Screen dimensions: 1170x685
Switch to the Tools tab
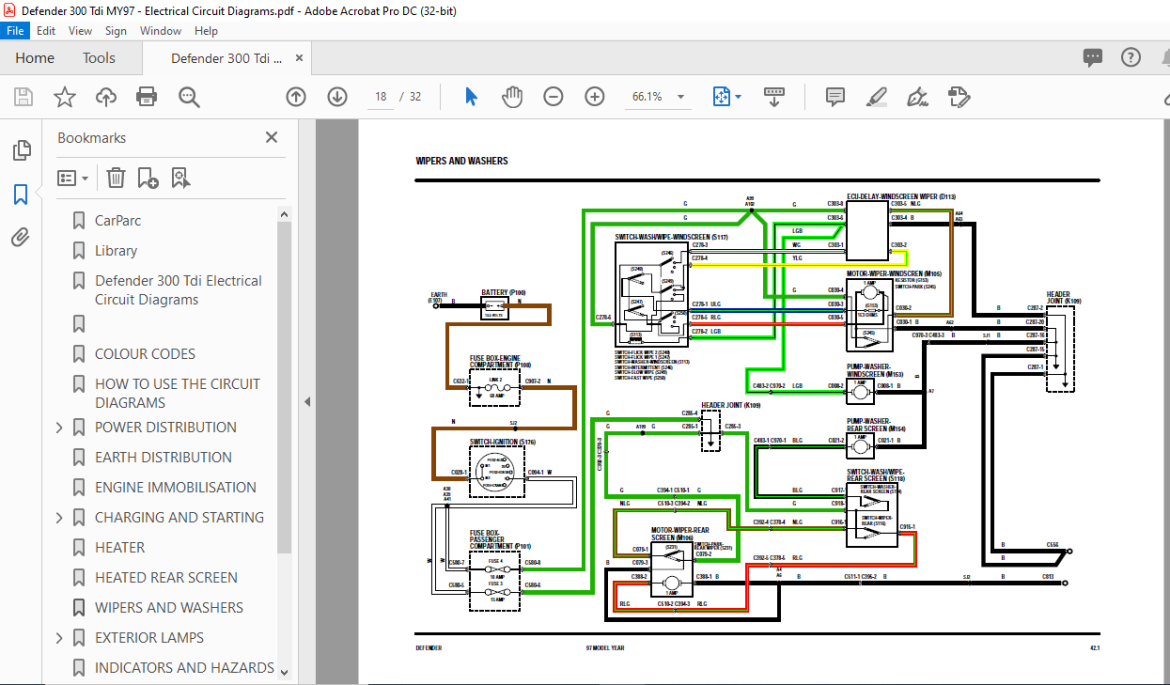(99, 57)
